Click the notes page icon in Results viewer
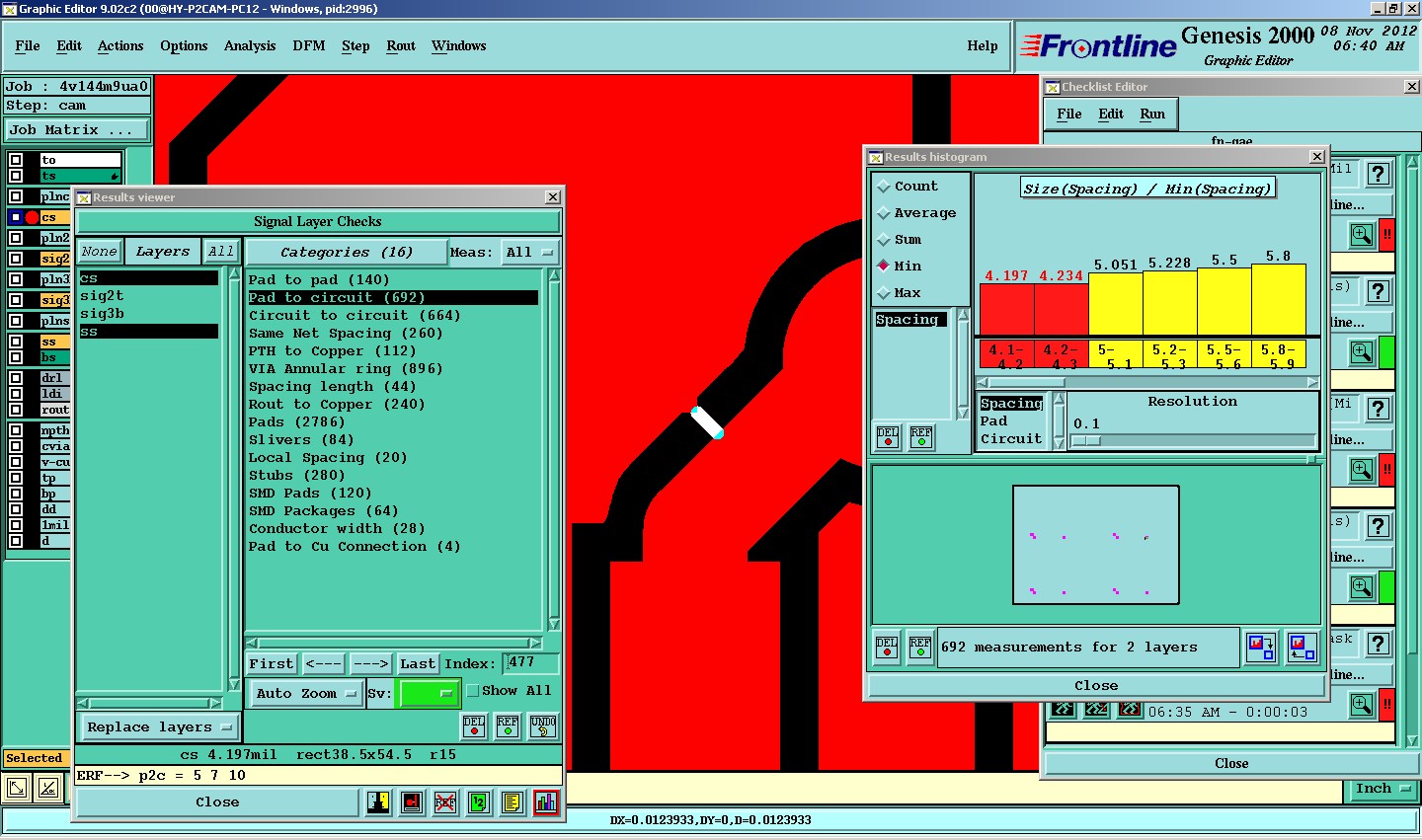Image resolution: width=1422 pixels, height=840 pixels. click(x=512, y=802)
